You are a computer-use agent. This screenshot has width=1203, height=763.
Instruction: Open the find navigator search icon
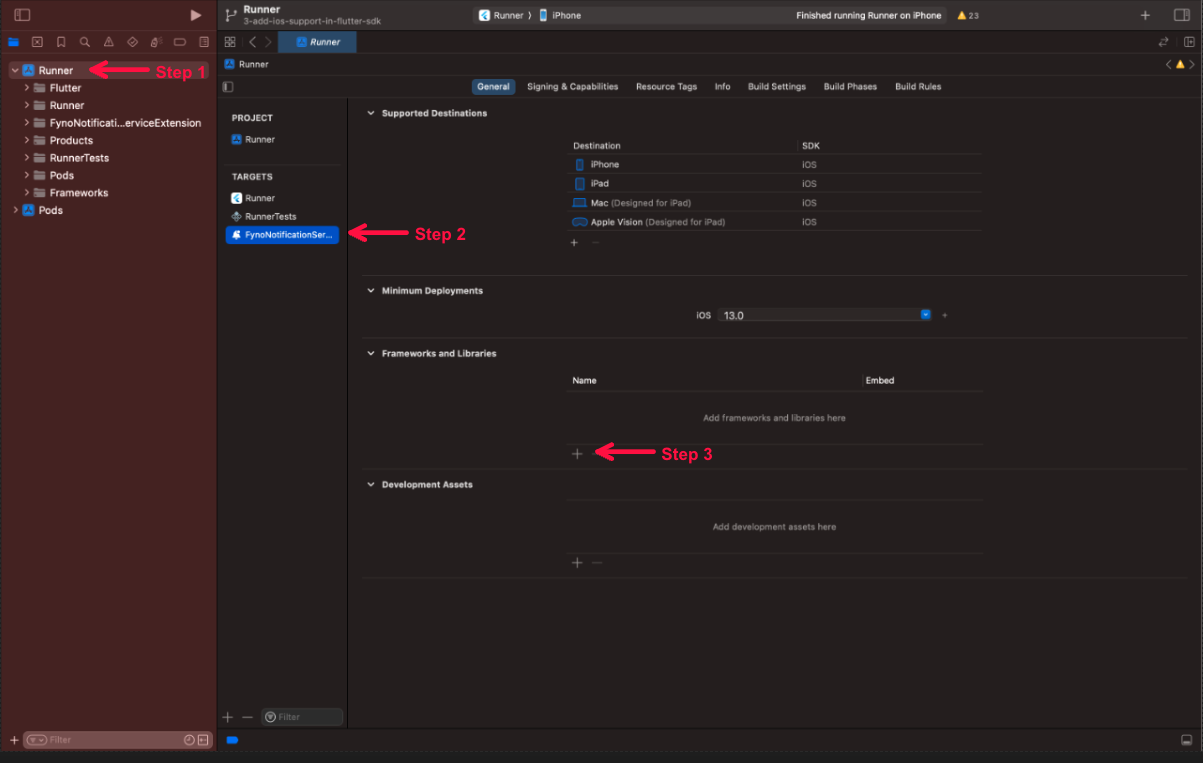[85, 42]
